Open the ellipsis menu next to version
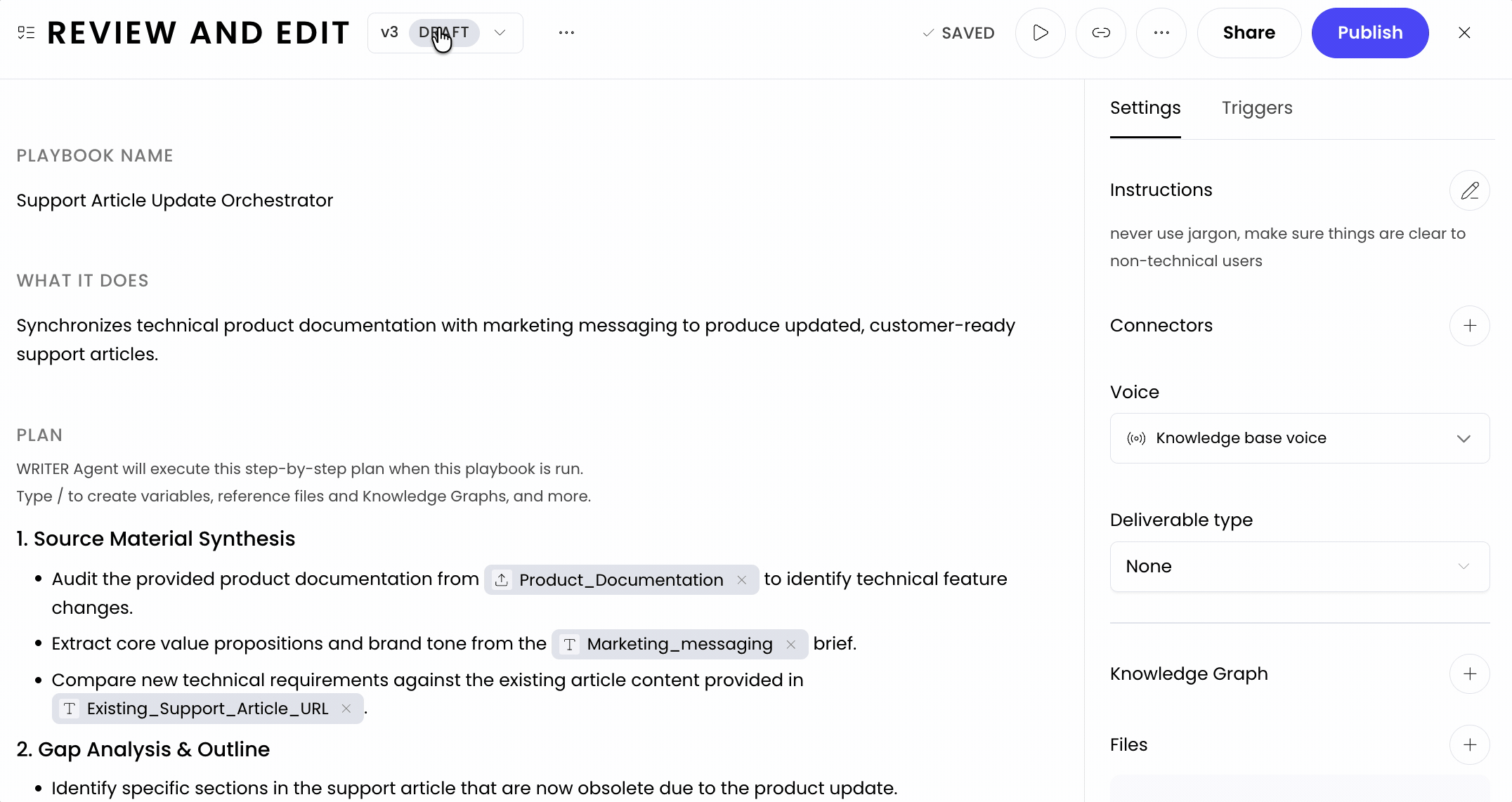1512x802 pixels. pyautogui.click(x=566, y=33)
